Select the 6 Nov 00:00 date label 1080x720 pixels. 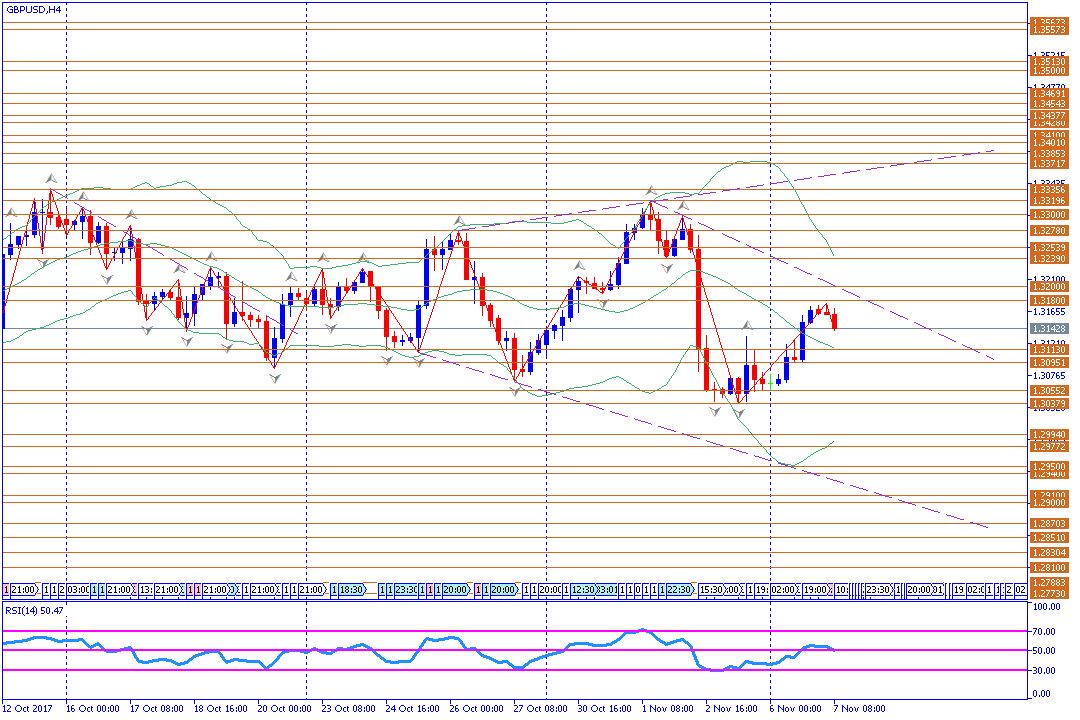click(796, 708)
